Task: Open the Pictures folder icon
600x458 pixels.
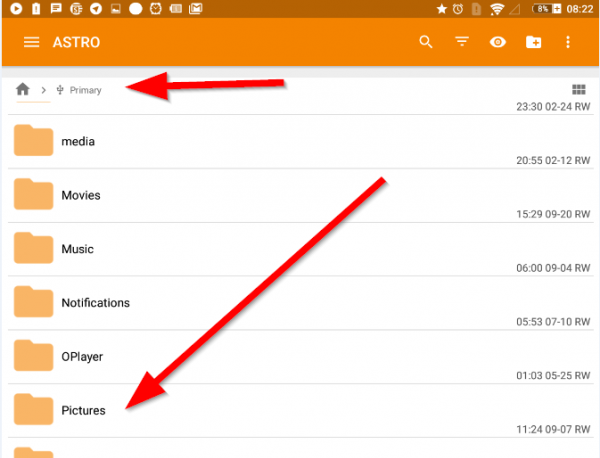Action: tap(33, 409)
